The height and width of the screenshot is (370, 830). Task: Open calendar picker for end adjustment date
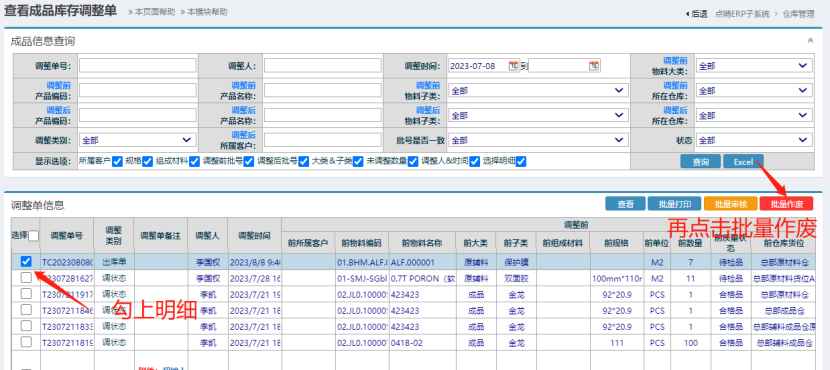[594, 66]
